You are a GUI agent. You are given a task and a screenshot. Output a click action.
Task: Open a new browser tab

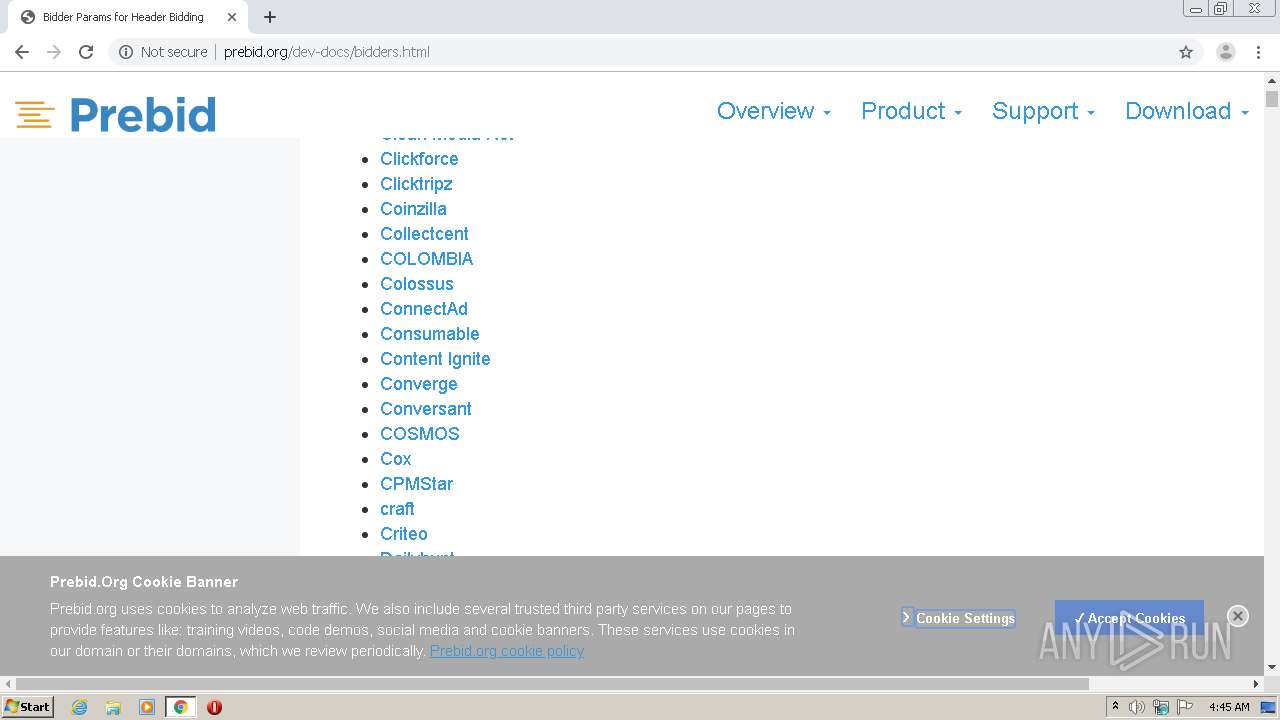pos(270,17)
